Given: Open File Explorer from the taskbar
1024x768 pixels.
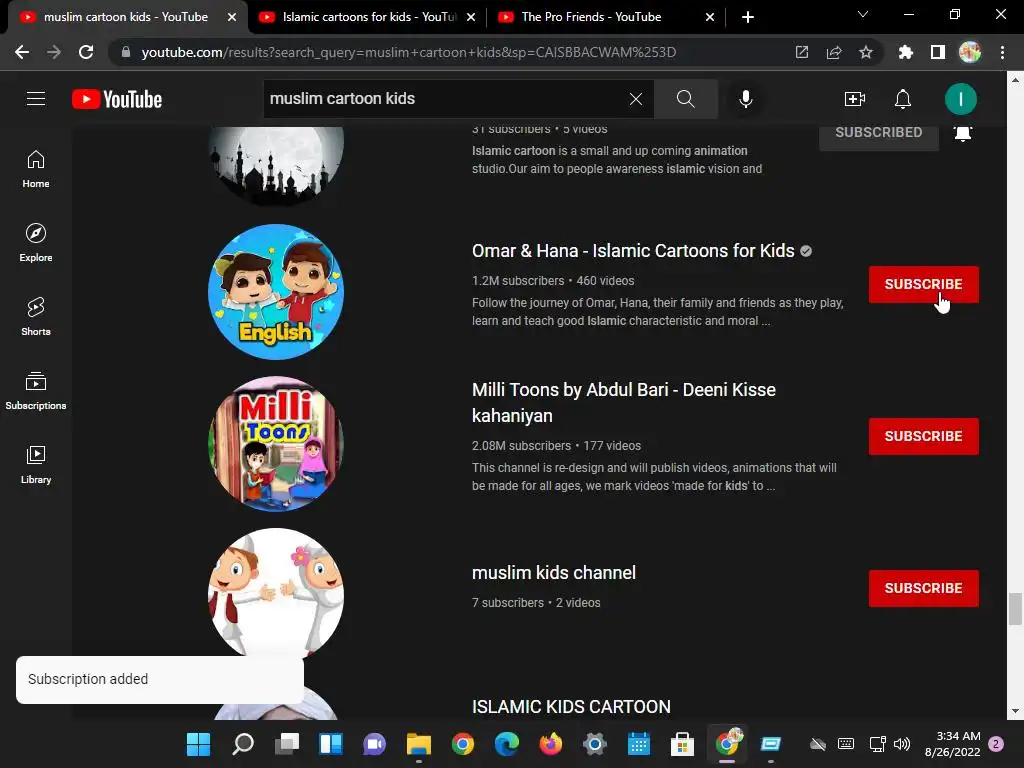Looking at the screenshot, I should tap(419, 744).
